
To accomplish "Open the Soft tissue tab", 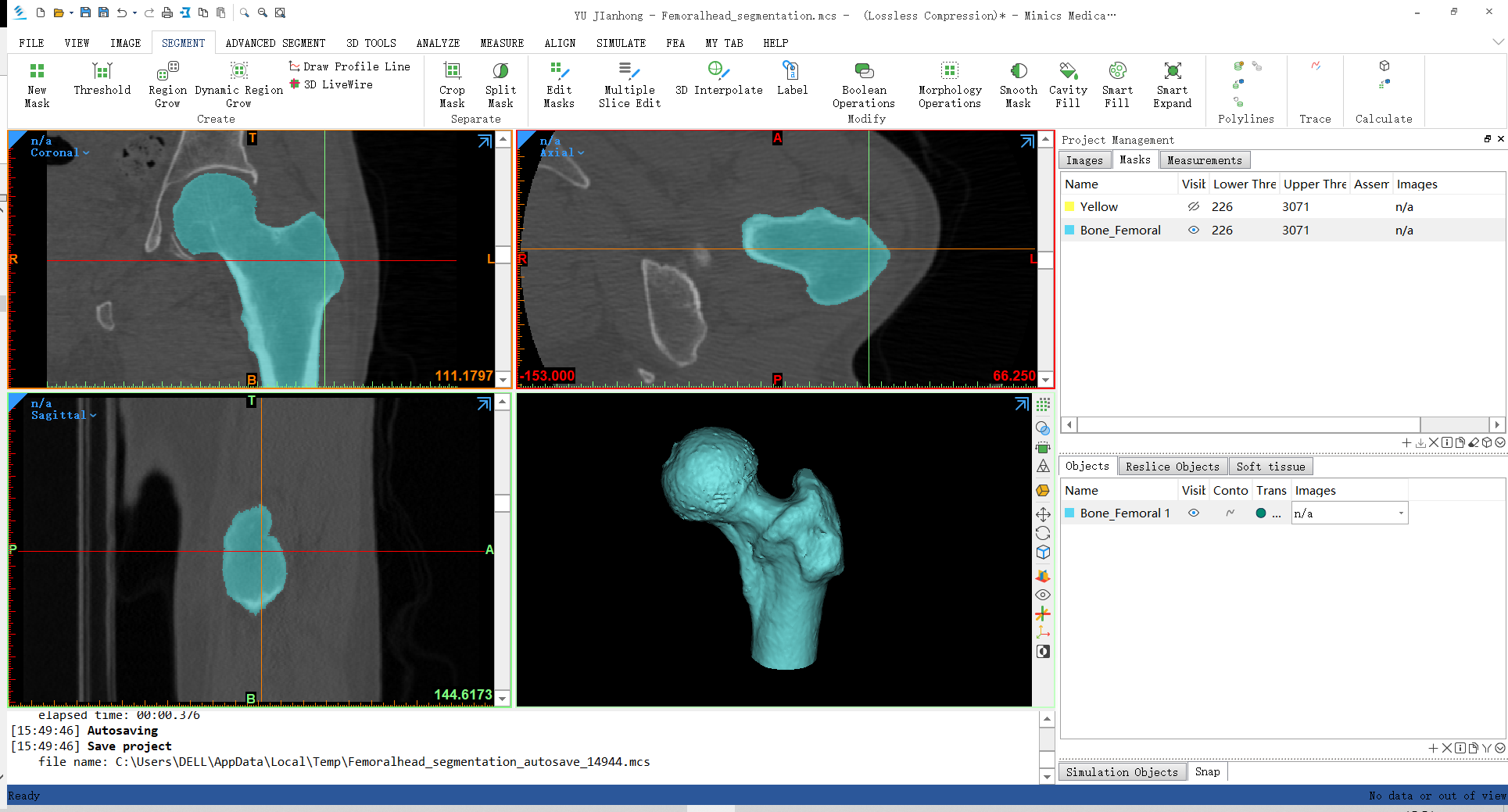I will [1270, 467].
